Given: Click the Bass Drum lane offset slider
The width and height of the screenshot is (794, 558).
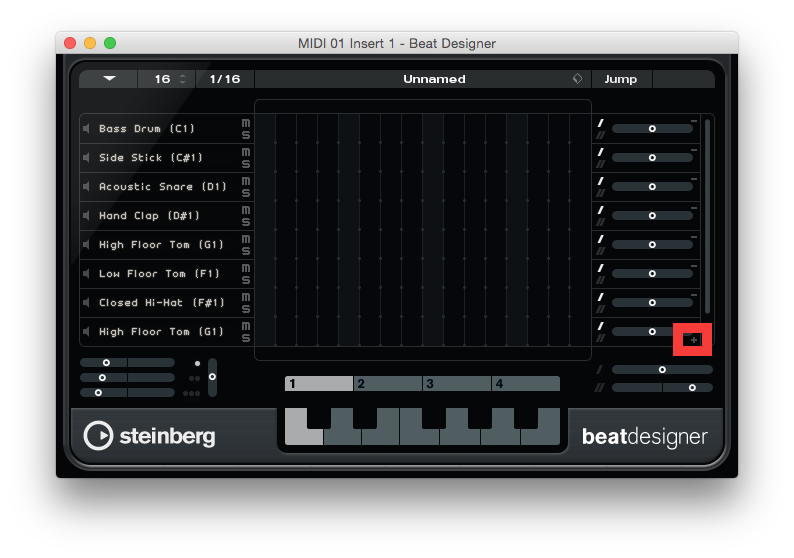Looking at the screenshot, I should pyautogui.click(x=652, y=129).
